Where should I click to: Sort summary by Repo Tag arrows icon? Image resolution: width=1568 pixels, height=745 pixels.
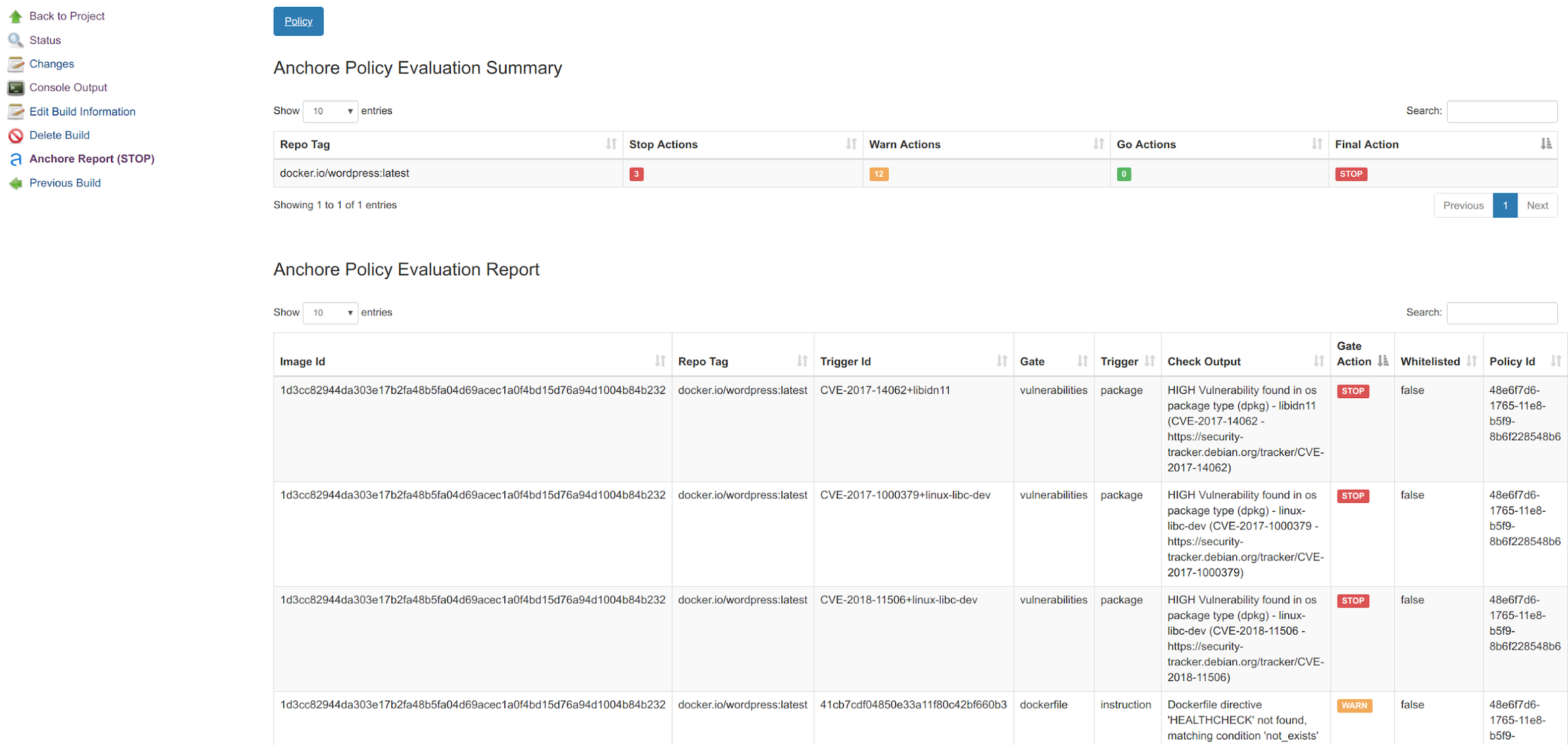tap(611, 144)
